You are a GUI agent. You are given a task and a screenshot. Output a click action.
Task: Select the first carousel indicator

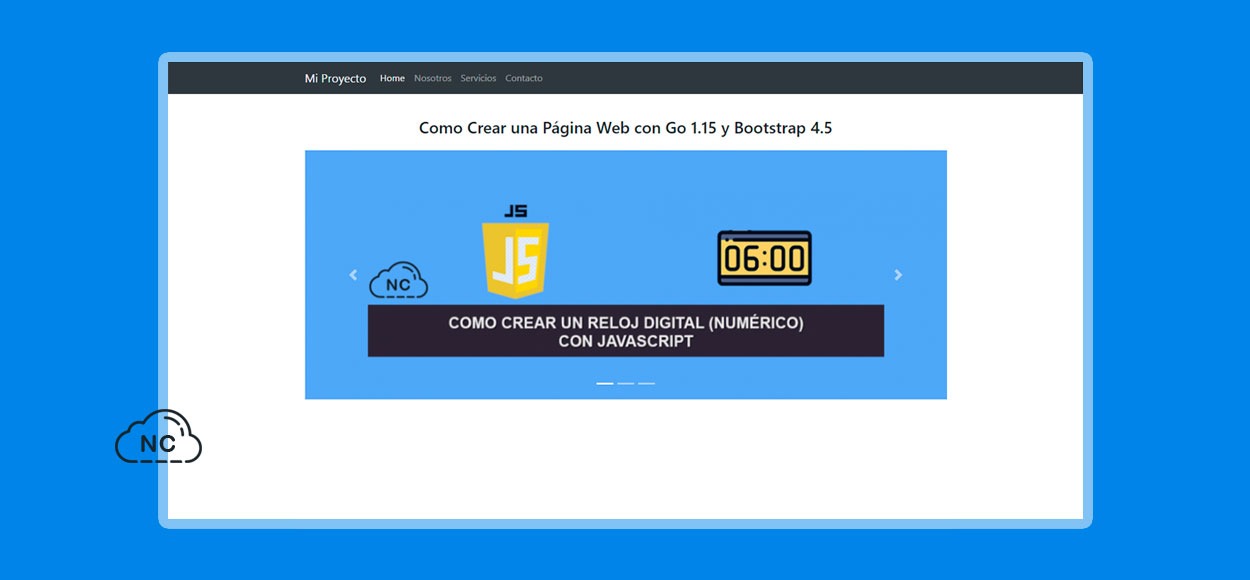pyautogui.click(x=605, y=383)
